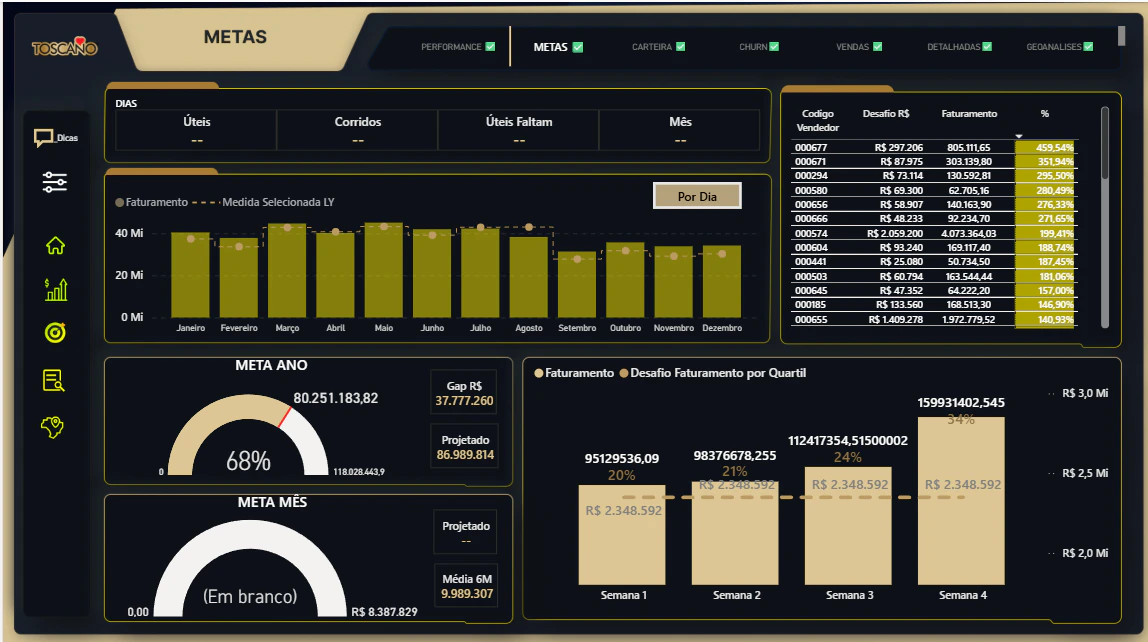
Task: Click the Úteis days card
Action: tap(196, 130)
